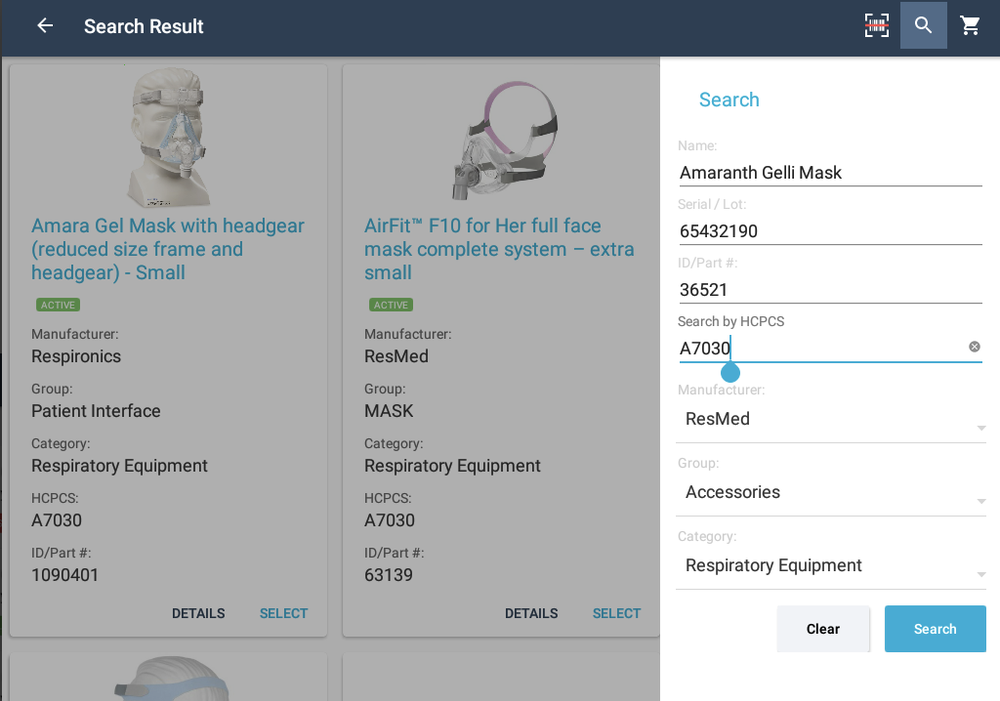Open the Manufacturer dropdown showing ResMed
Screen dimensions: 1000x701
(831, 418)
